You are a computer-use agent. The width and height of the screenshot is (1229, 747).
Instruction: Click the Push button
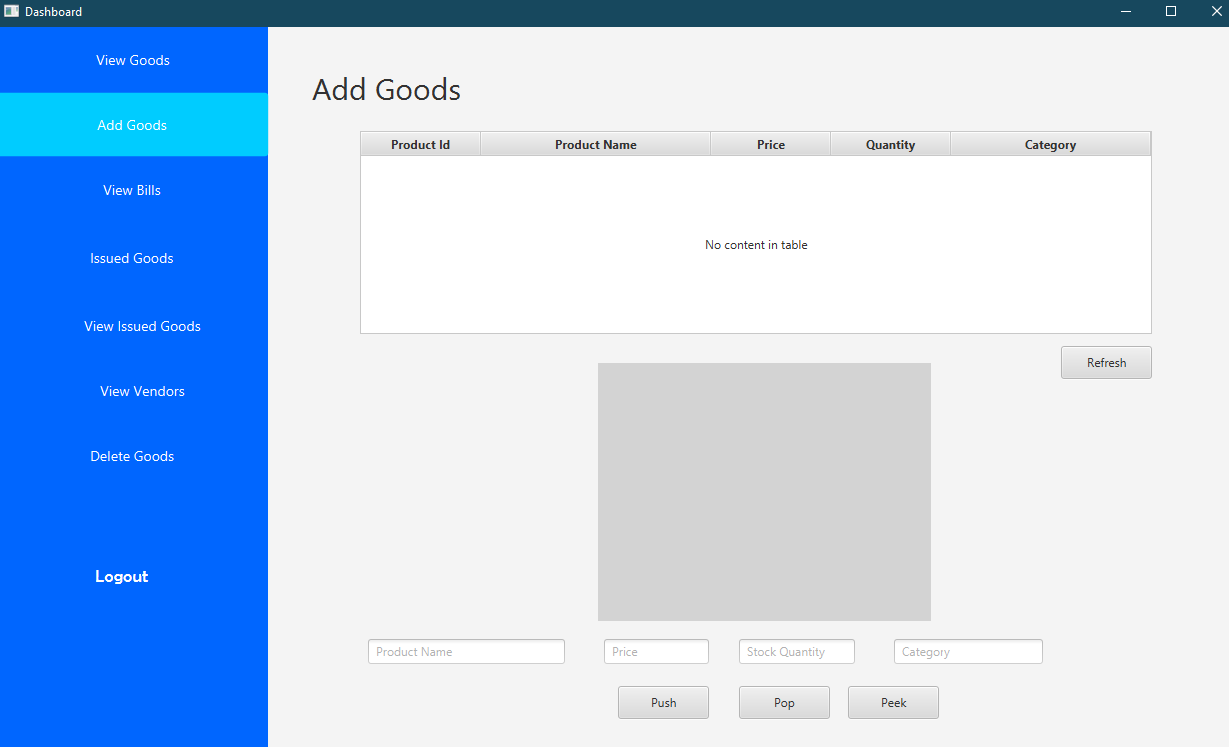coord(662,702)
